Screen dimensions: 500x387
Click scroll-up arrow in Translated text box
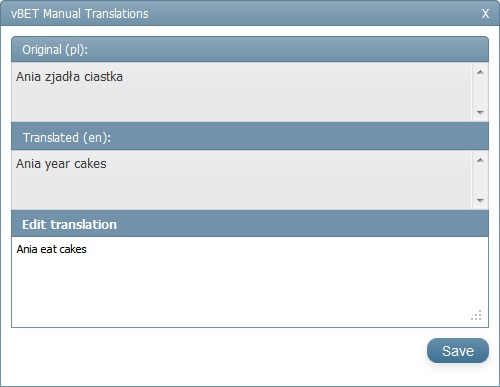point(480,160)
